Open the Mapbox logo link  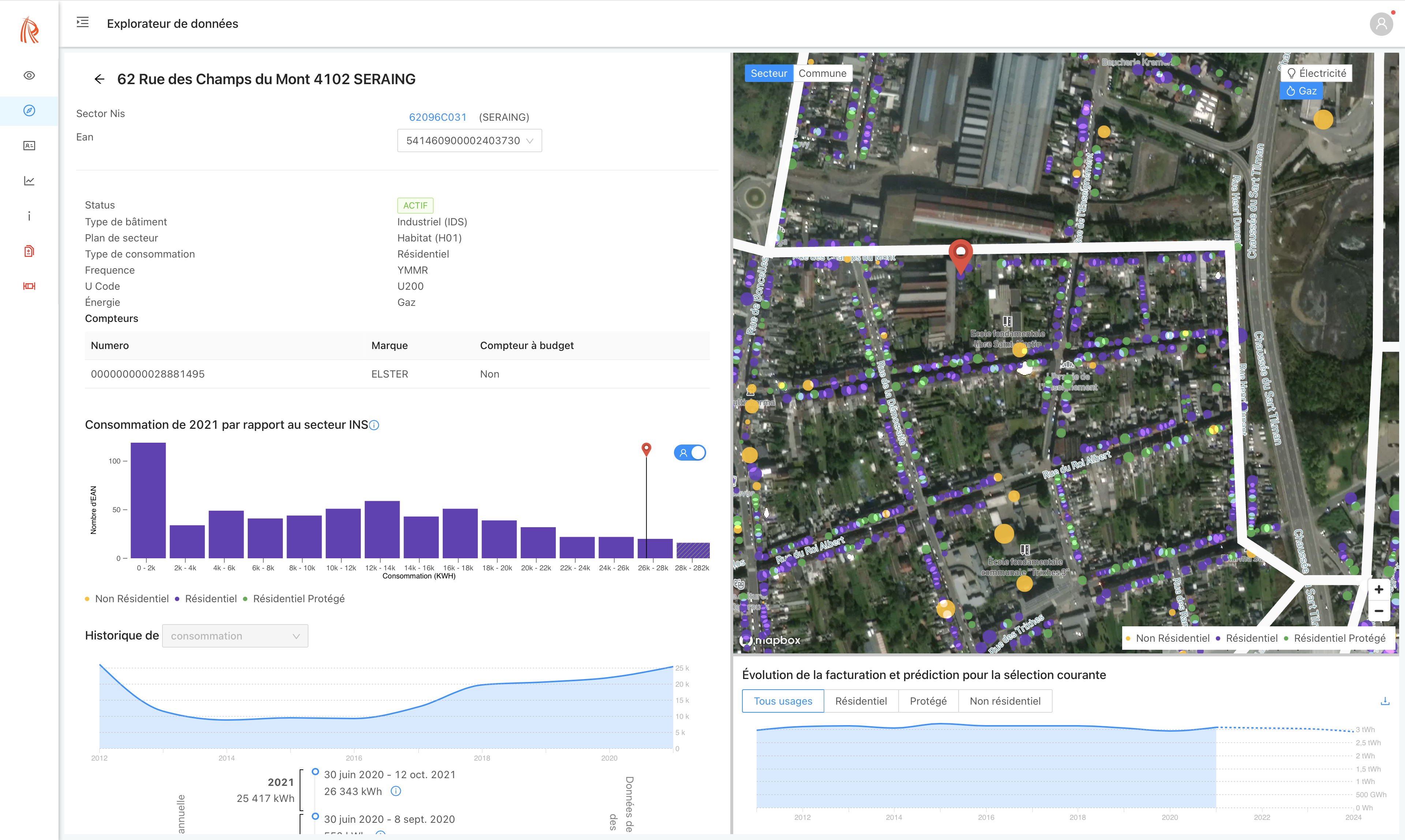[x=770, y=640]
